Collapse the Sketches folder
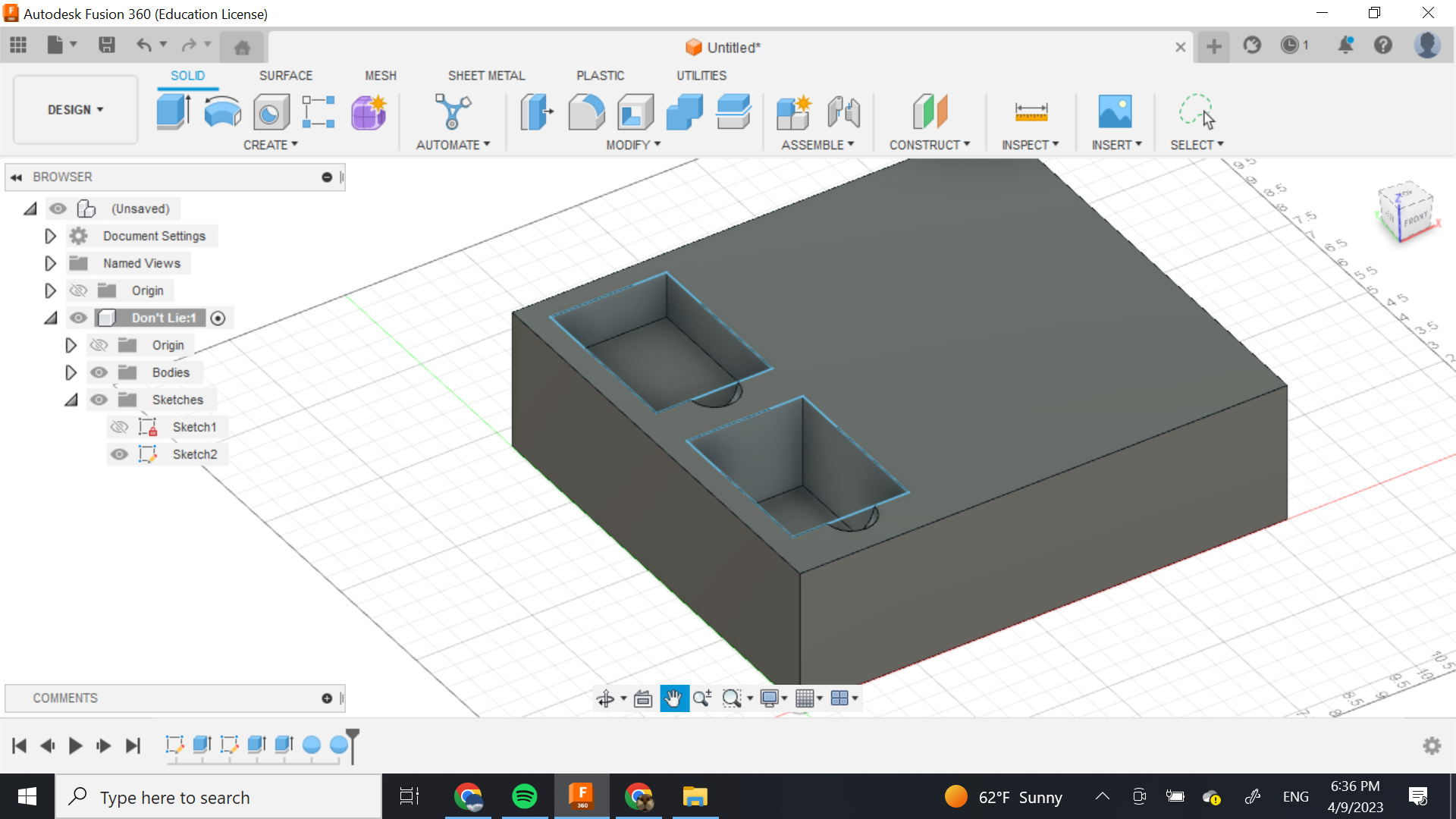 [x=71, y=400]
